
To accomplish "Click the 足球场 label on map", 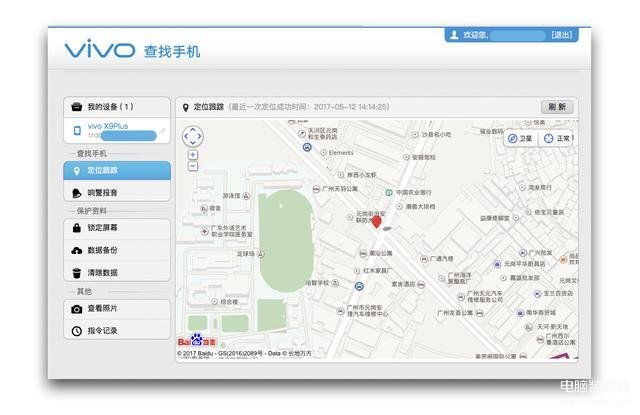I will (246, 254).
